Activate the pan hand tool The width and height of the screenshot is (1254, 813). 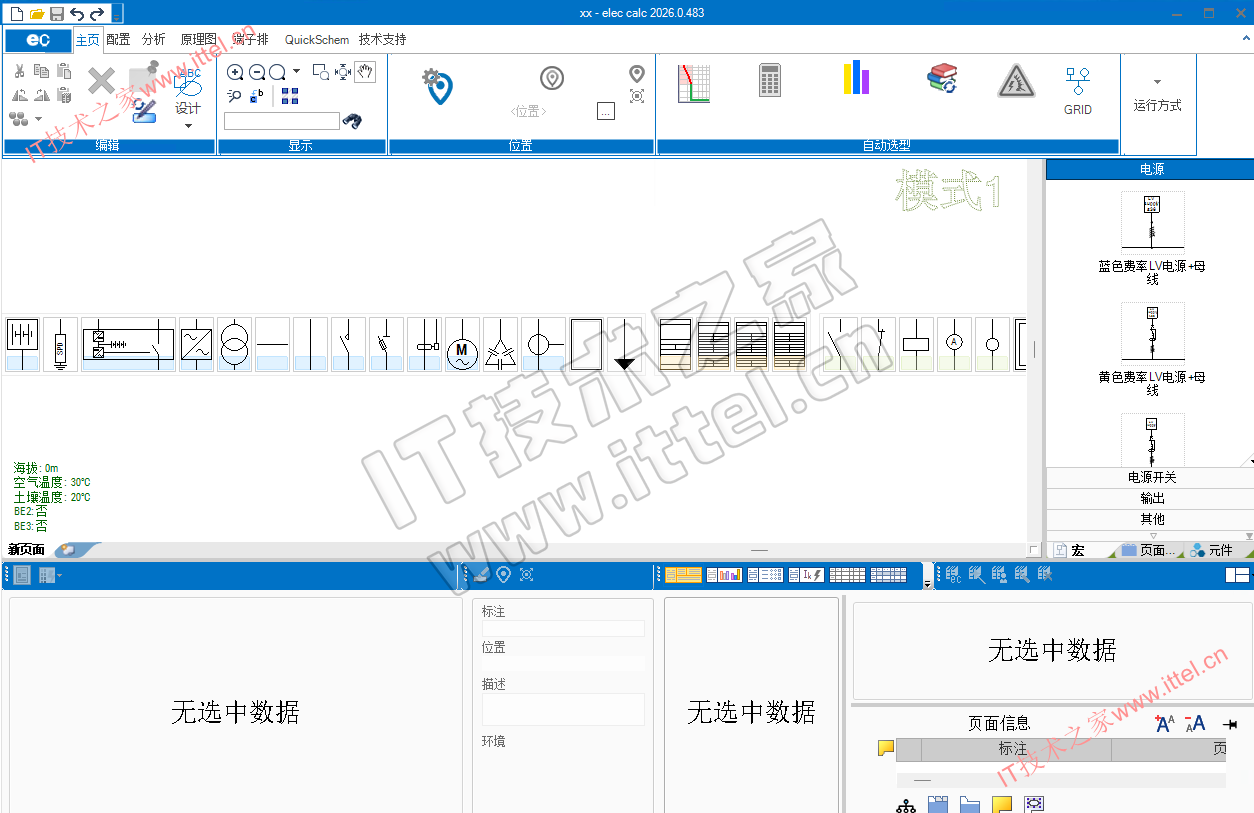pyautogui.click(x=366, y=71)
